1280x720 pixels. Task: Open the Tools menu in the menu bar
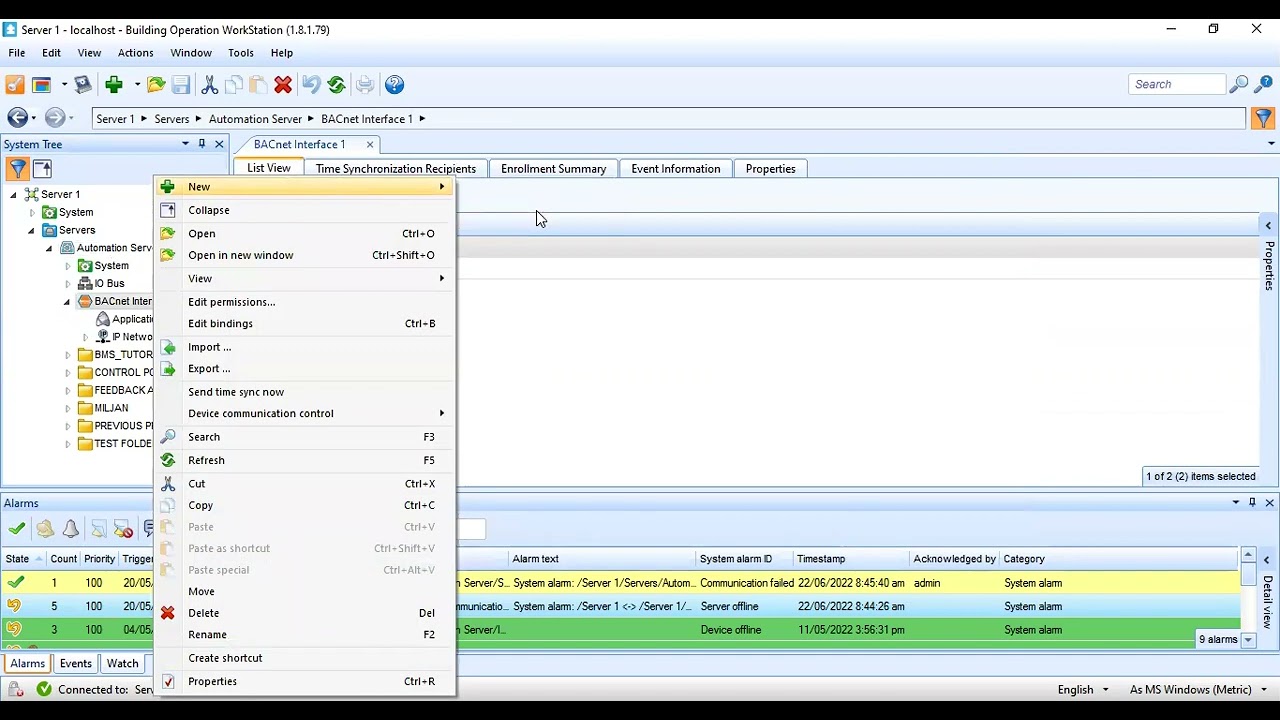coord(240,53)
